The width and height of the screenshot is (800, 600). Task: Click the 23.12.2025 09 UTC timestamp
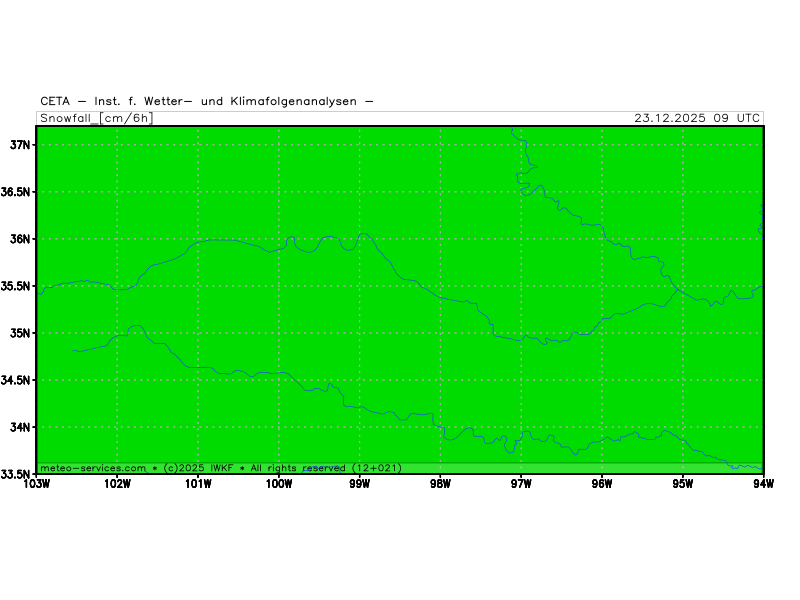[x=697, y=118]
